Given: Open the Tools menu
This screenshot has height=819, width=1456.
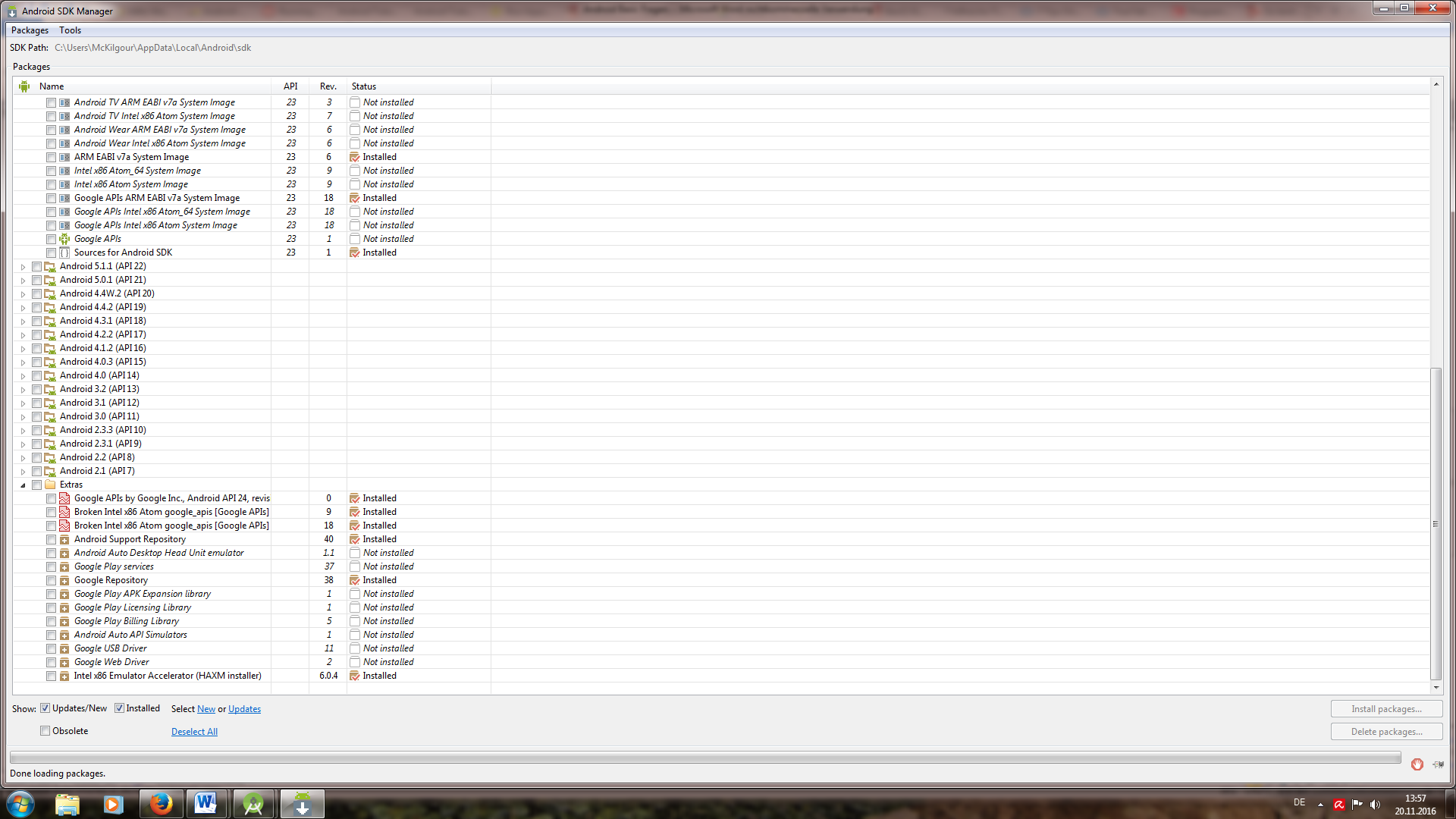Looking at the screenshot, I should (70, 30).
